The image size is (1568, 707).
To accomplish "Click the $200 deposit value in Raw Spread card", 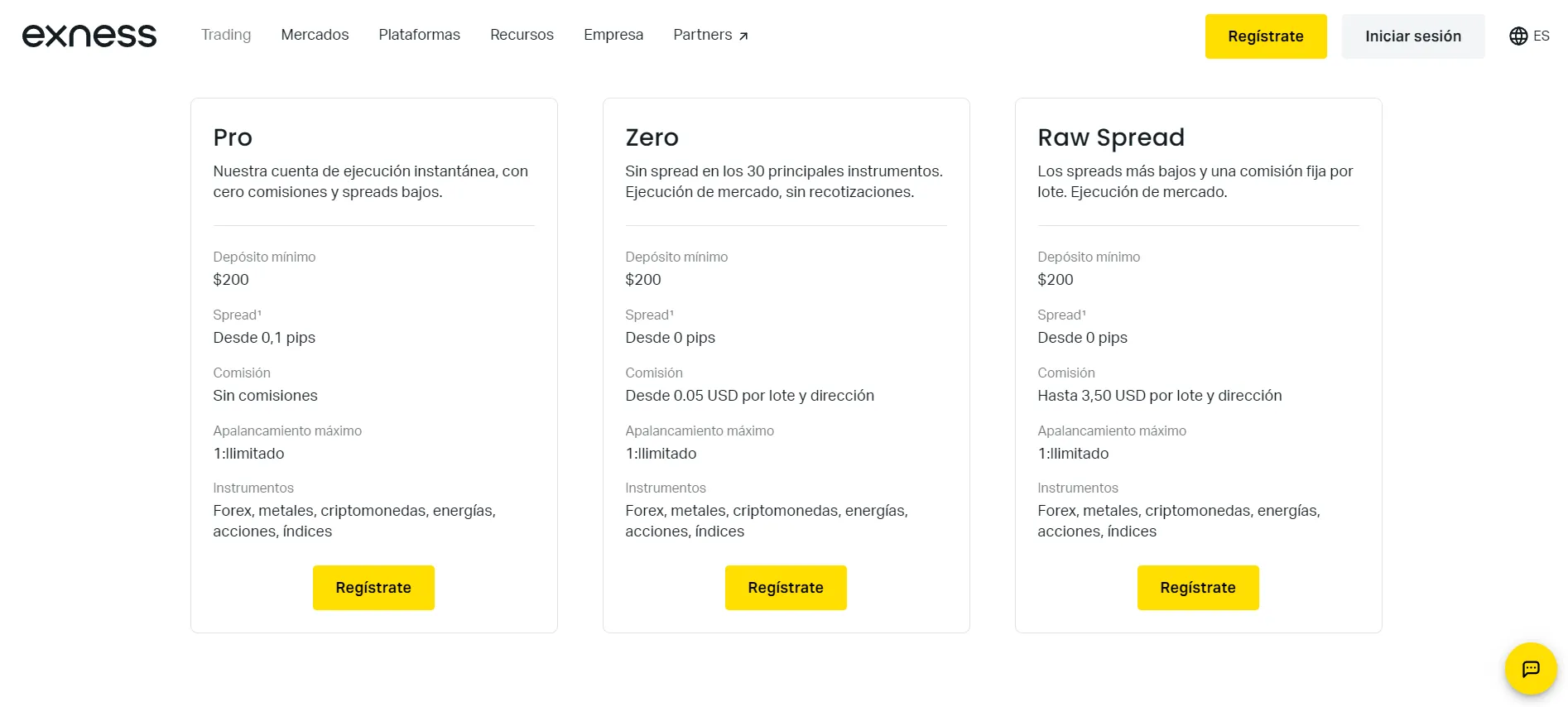I will pos(1056,280).
